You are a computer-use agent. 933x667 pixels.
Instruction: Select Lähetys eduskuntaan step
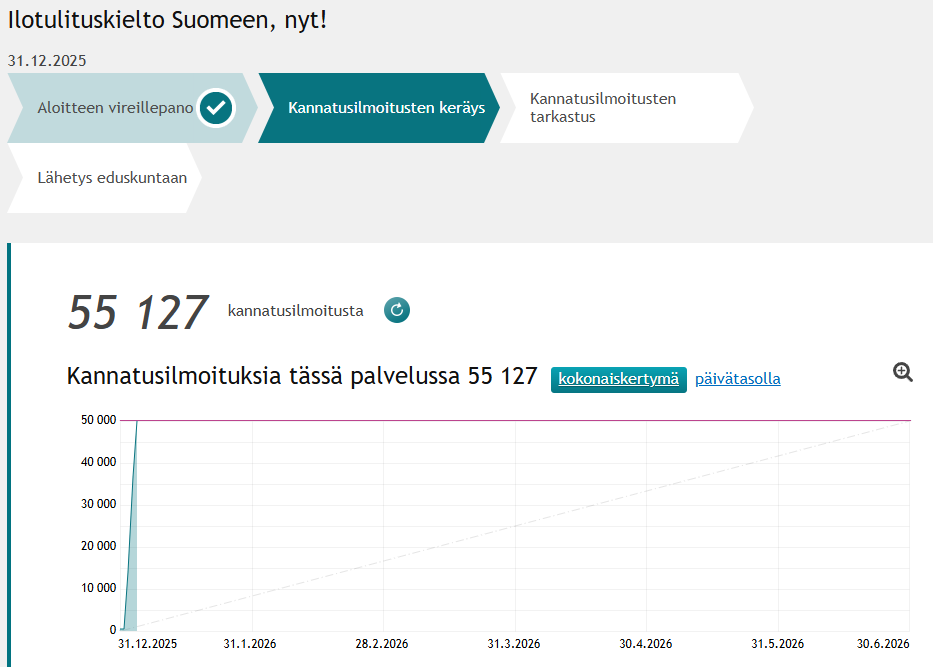105,178
